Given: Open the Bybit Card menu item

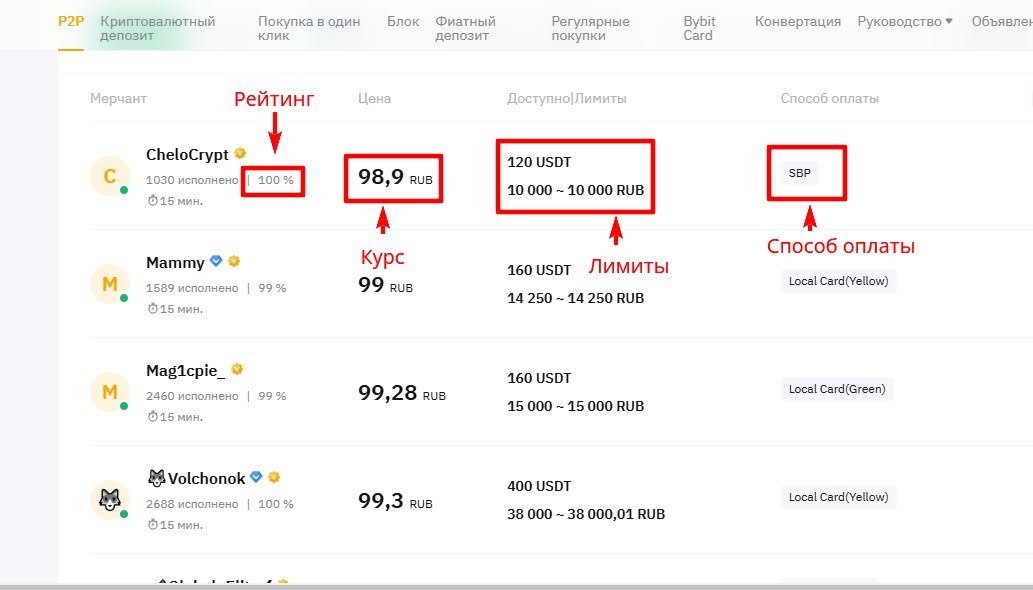Looking at the screenshot, I should pyautogui.click(x=699, y=28).
